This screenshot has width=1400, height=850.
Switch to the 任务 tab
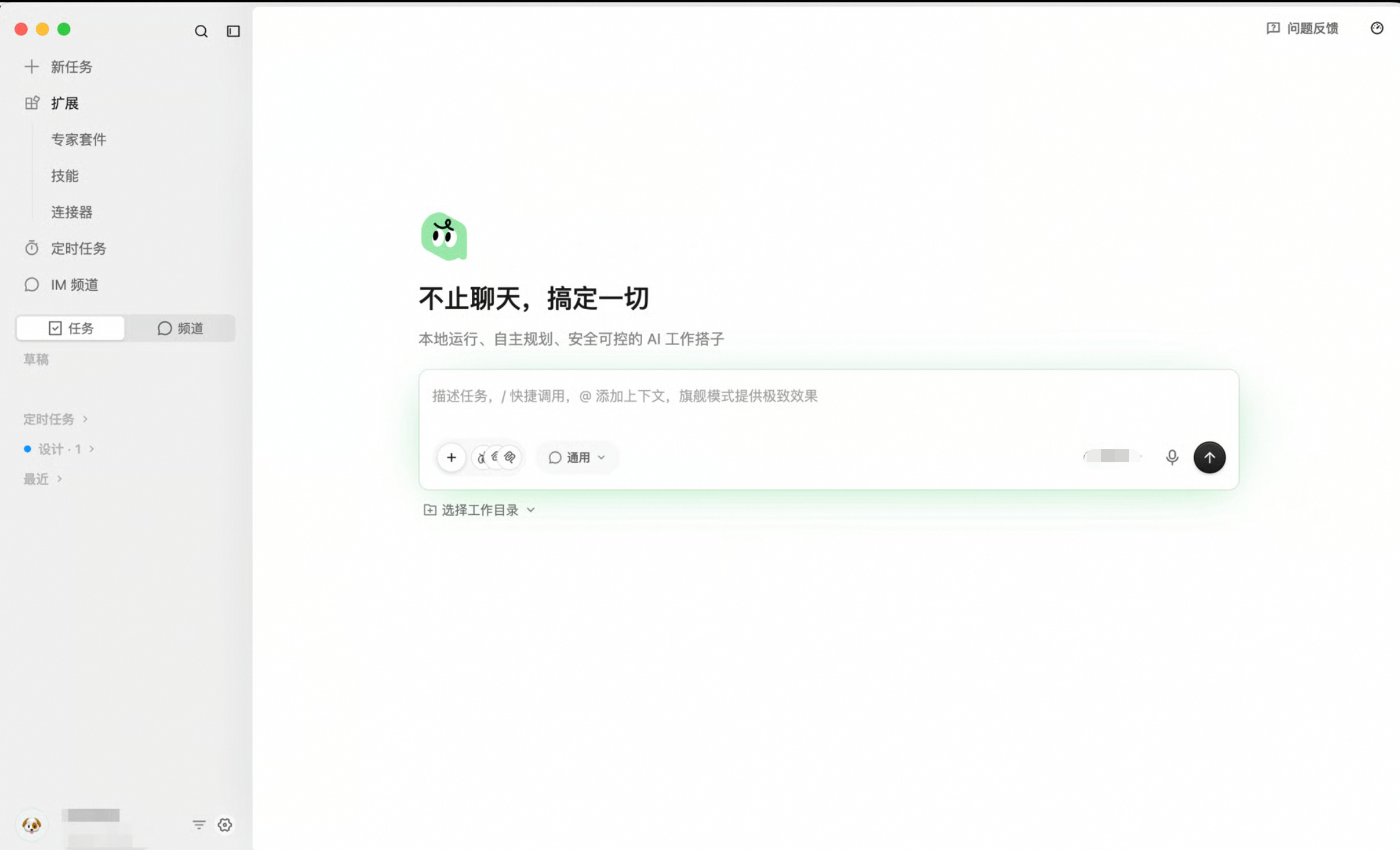(x=71, y=328)
